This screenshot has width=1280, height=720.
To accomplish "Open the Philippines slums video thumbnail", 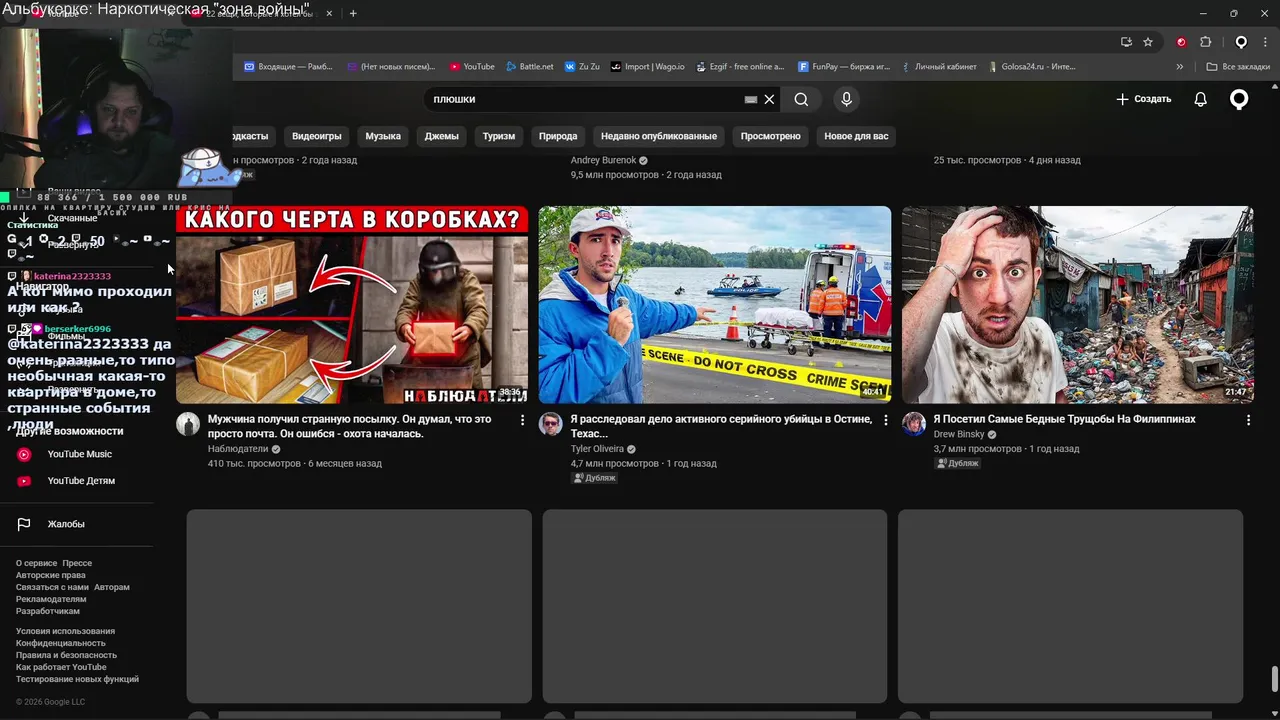I will coord(1078,305).
